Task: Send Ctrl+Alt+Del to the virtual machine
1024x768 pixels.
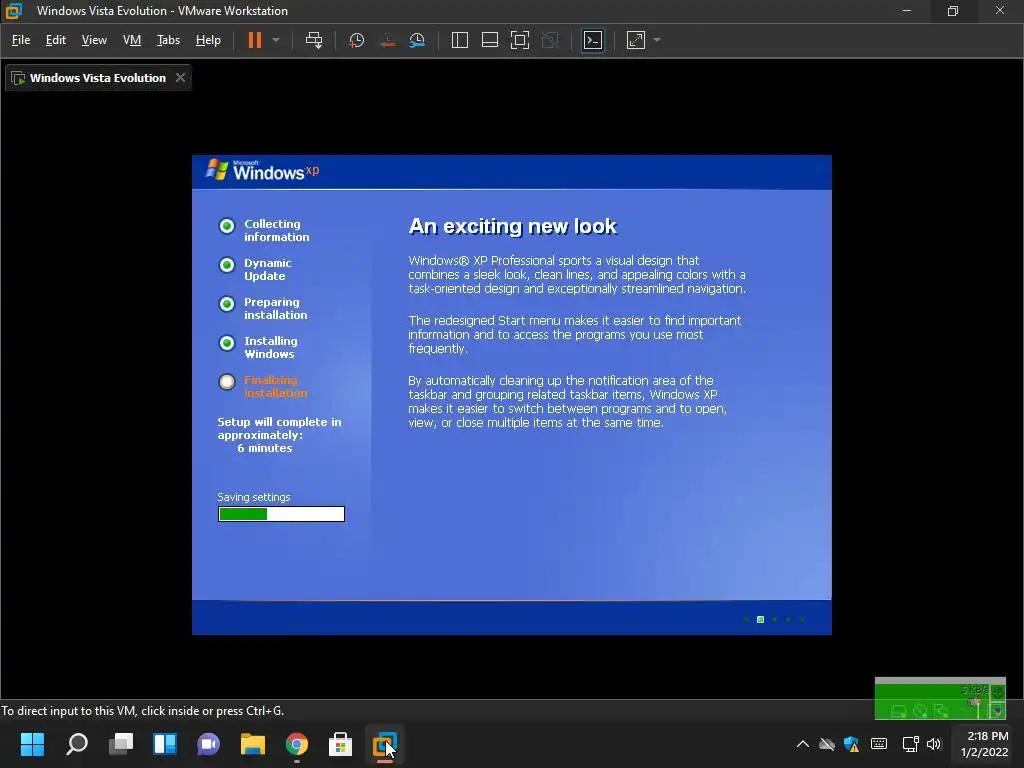Action: click(314, 40)
